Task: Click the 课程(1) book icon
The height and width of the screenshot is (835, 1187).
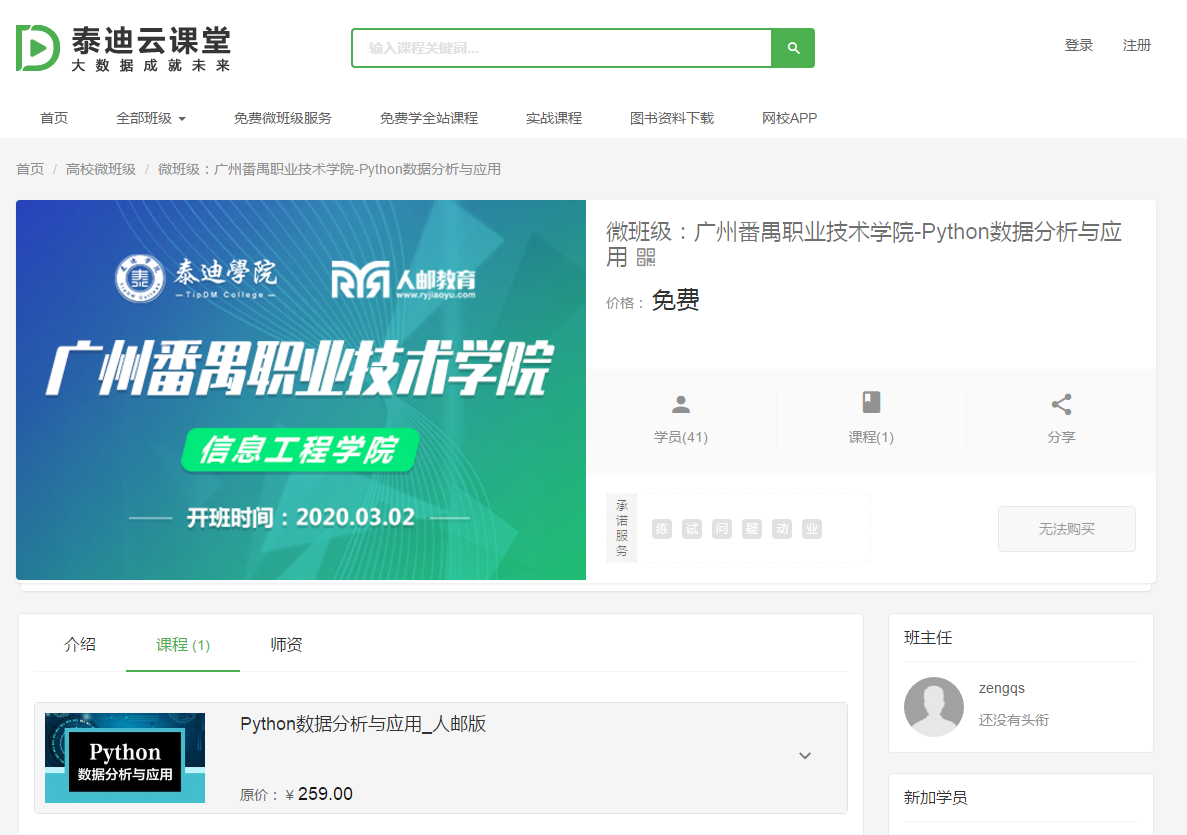Action: click(x=871, y=402)
